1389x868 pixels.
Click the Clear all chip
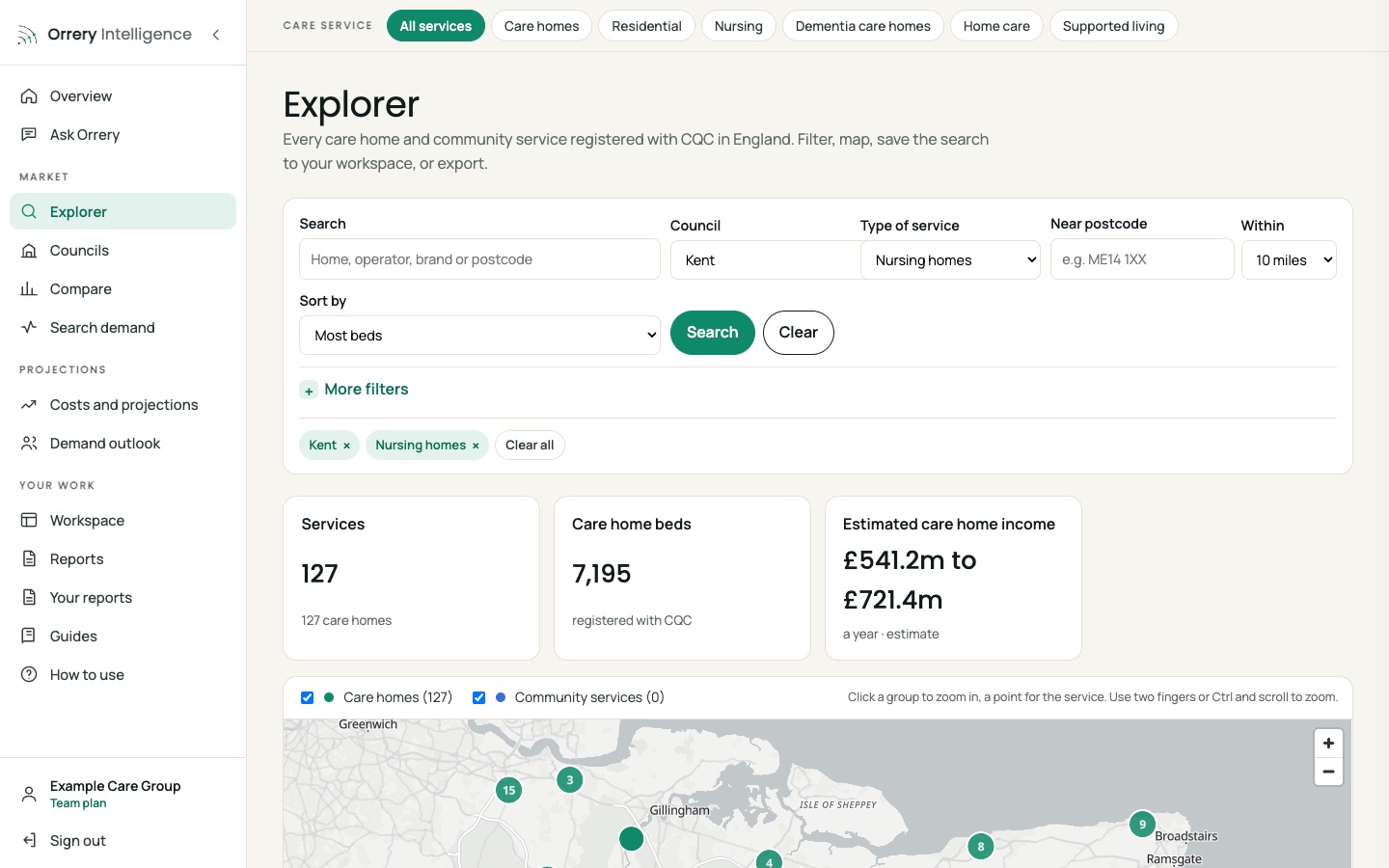530,445
